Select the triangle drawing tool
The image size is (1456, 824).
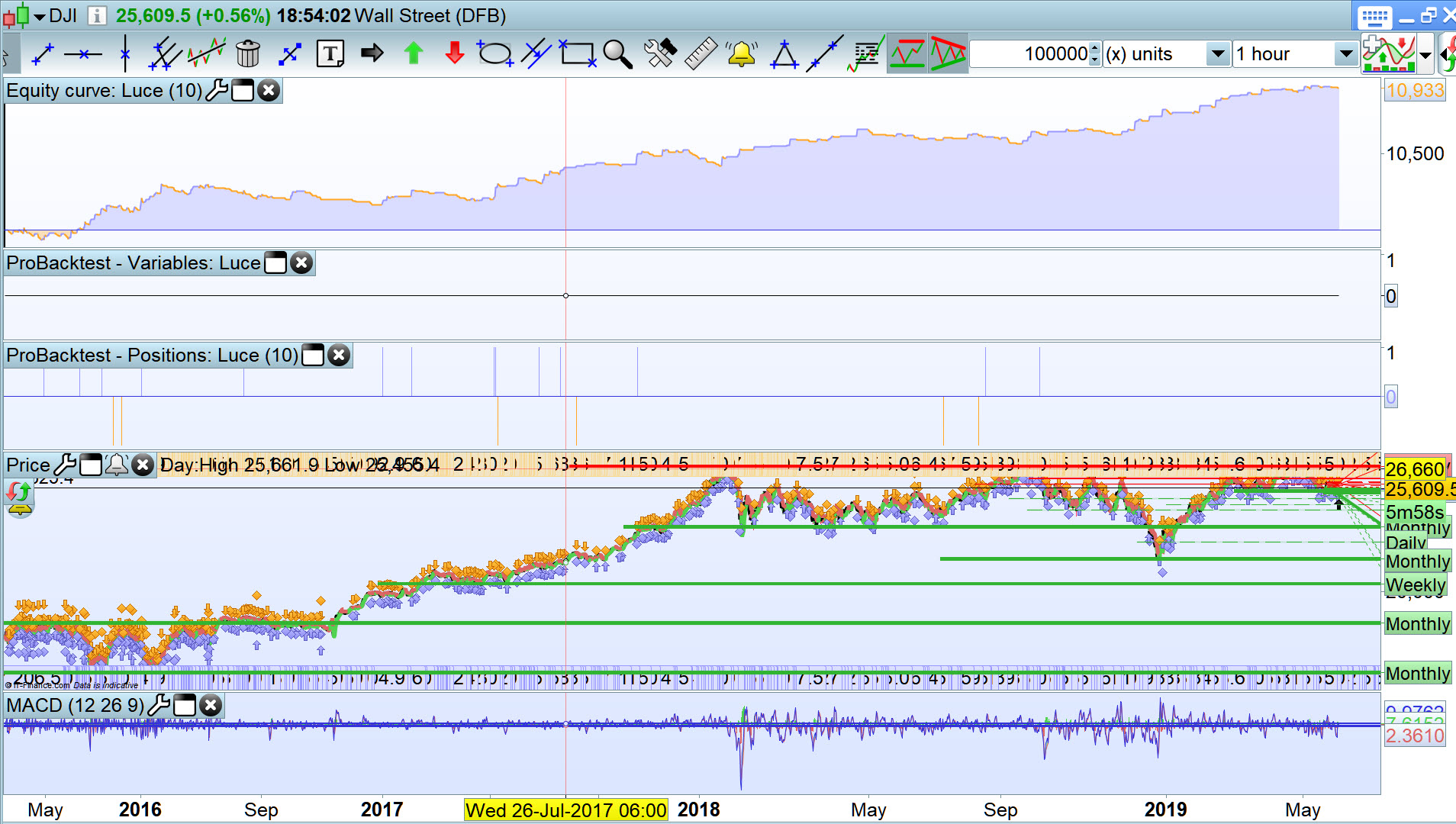point(784,54)
